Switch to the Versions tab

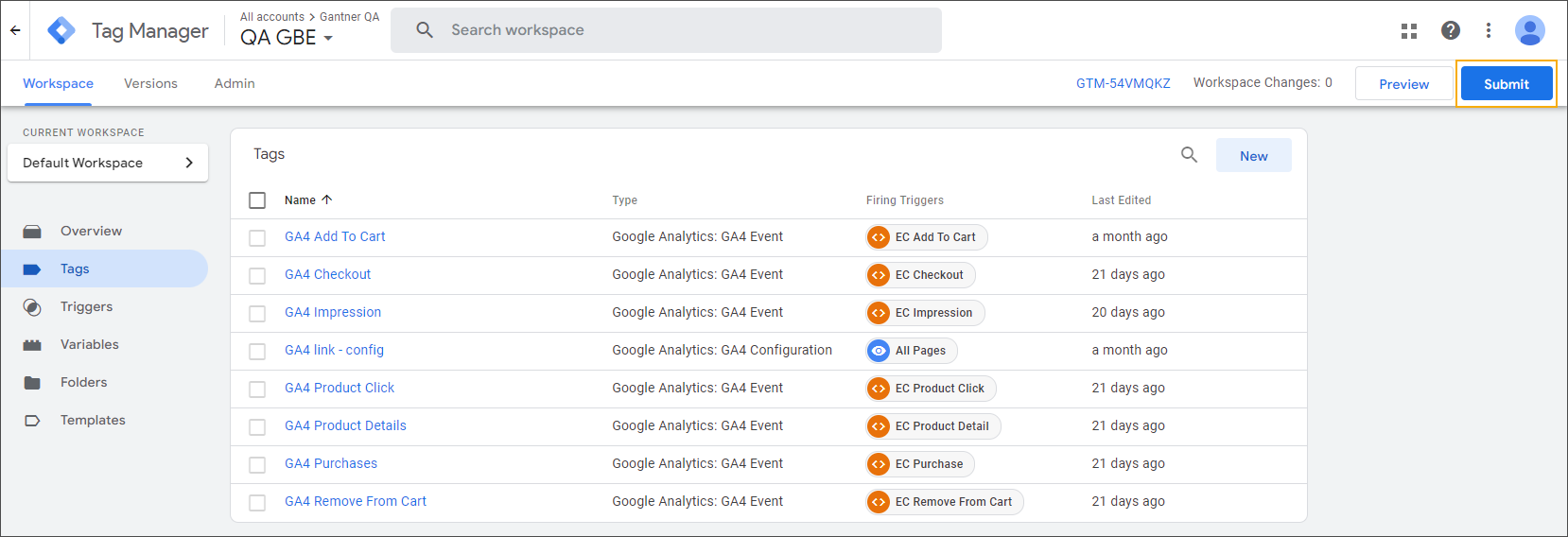click(150, 83)
